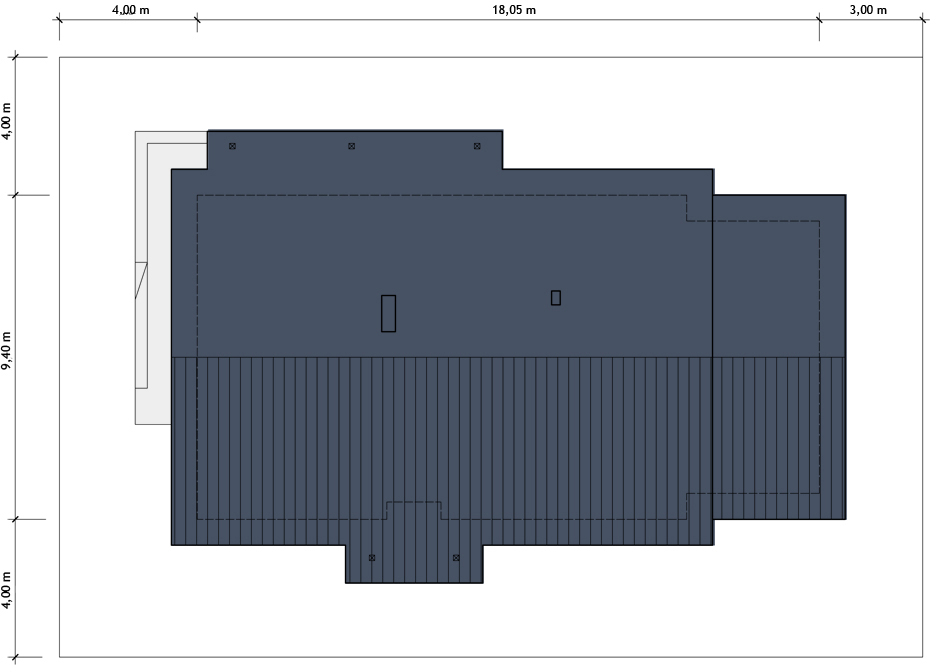Viewport: 936px width, 672px height.
Task: Select the top horizontal 4,00 m dimension label
Action: 131,10
